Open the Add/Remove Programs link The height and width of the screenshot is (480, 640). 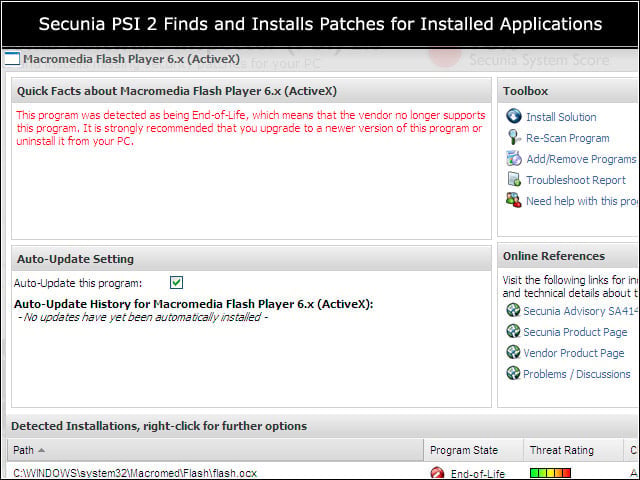(x=581, y=159)
